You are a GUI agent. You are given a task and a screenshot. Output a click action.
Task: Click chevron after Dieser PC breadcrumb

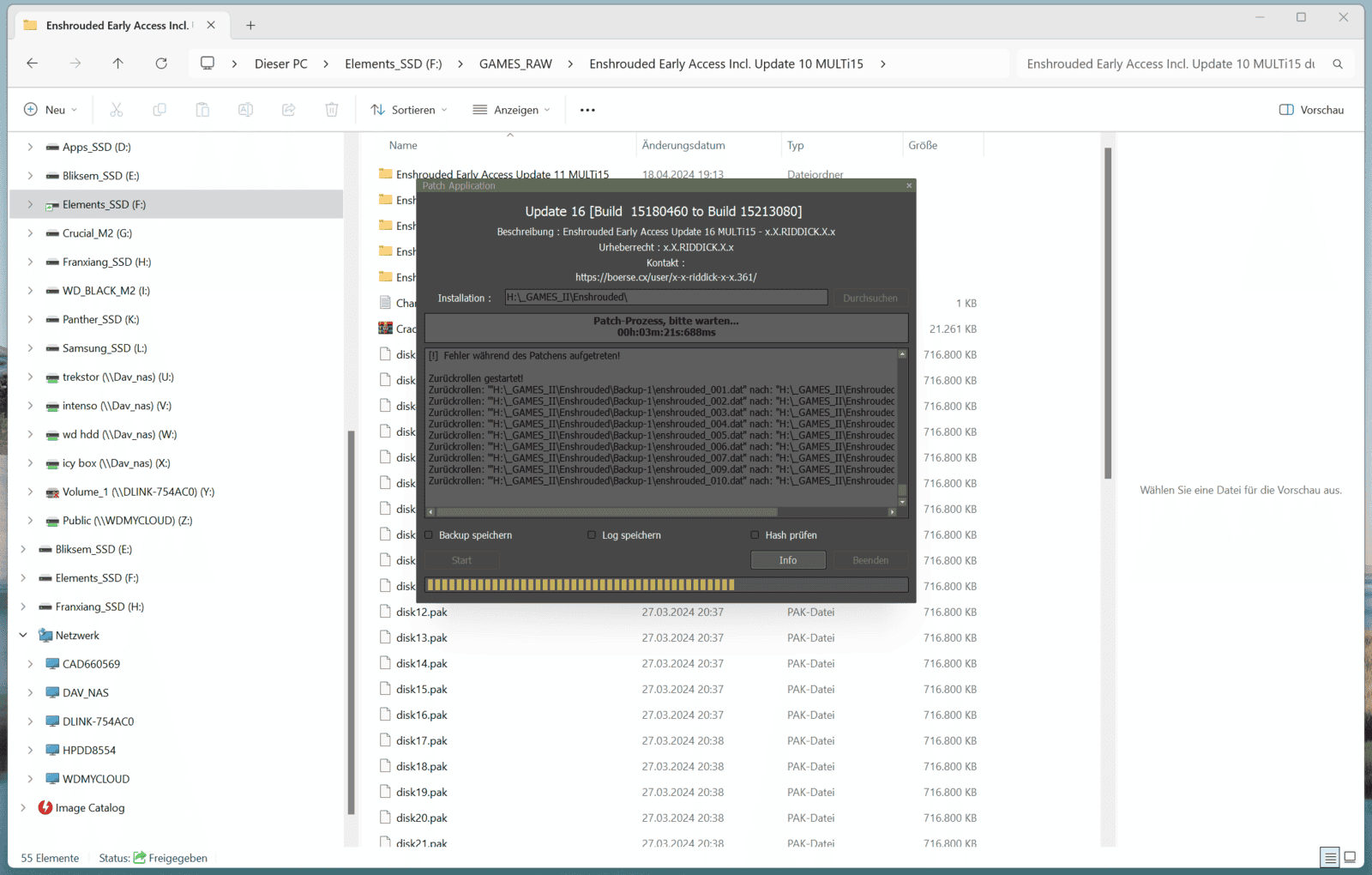point(326,63)
